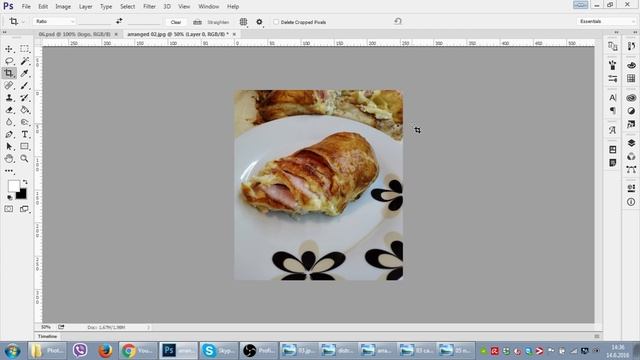Select the Lasso tool
This screenshot has width=640, height=360.
[9, 61]
